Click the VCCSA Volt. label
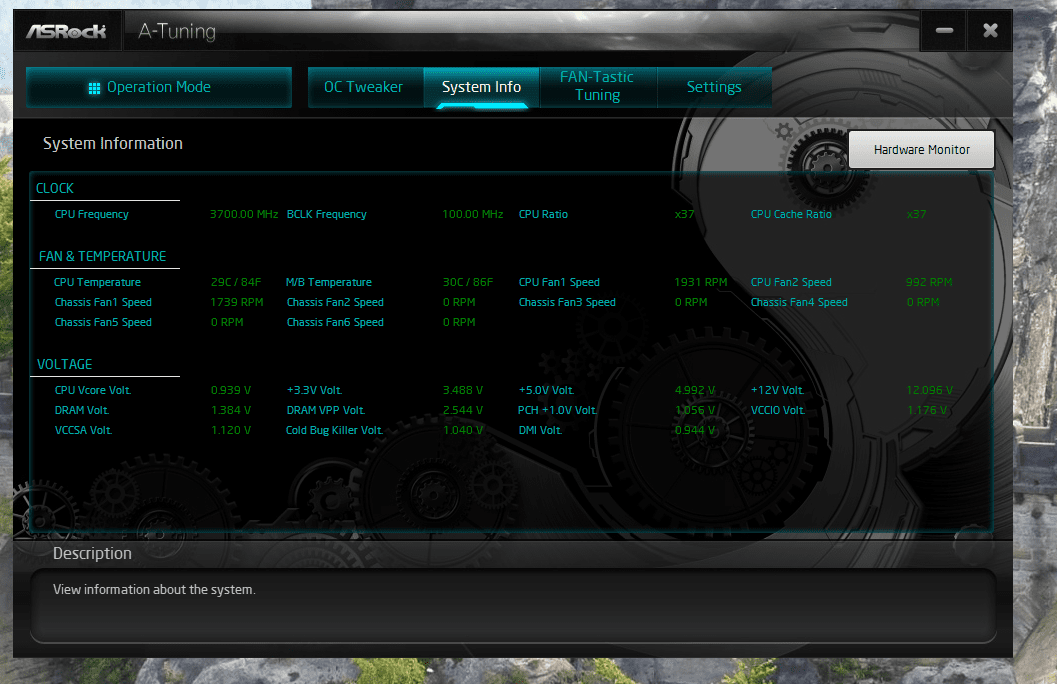 tap(84, 431)
